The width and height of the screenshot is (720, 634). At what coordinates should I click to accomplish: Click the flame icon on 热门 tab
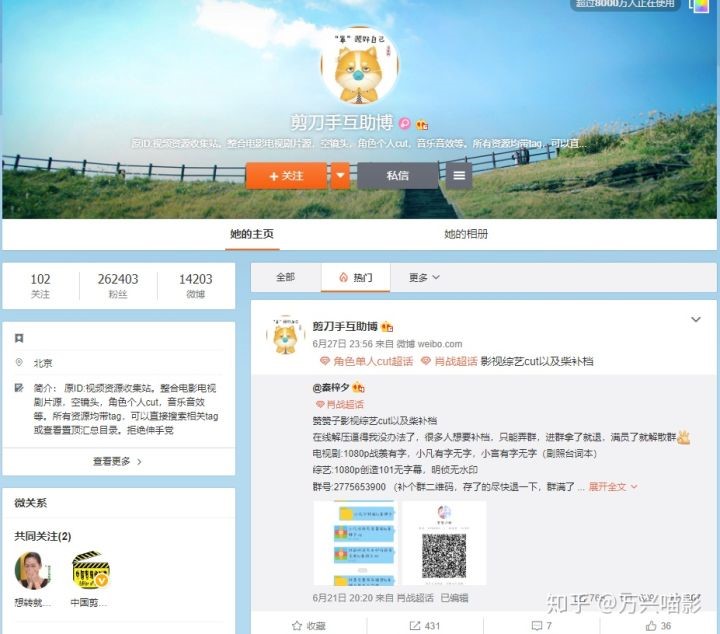(x=343, y=277)
